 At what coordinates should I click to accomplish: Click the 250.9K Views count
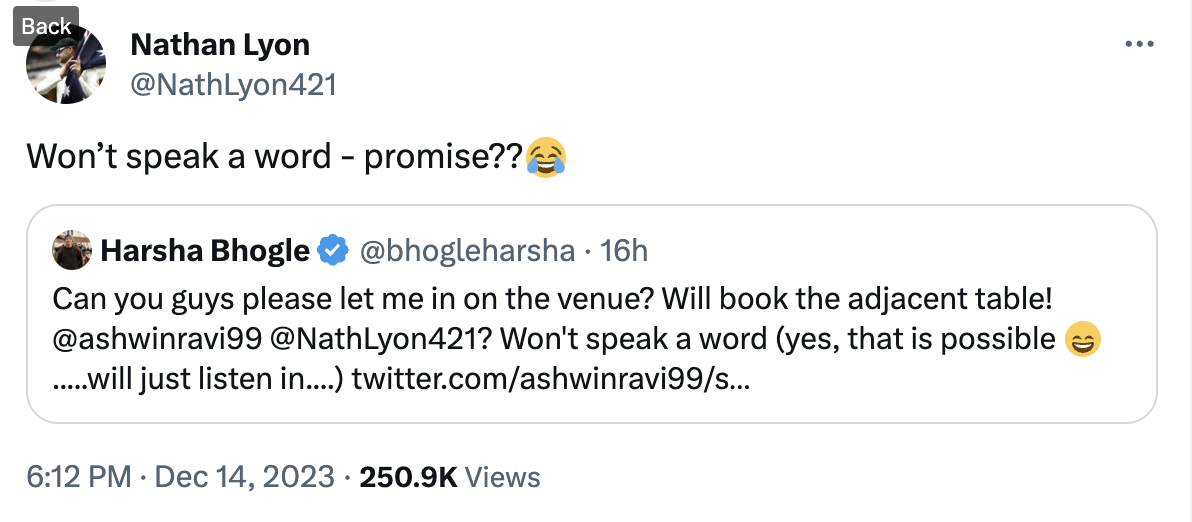pyautogui.click(x=449, y=477)
